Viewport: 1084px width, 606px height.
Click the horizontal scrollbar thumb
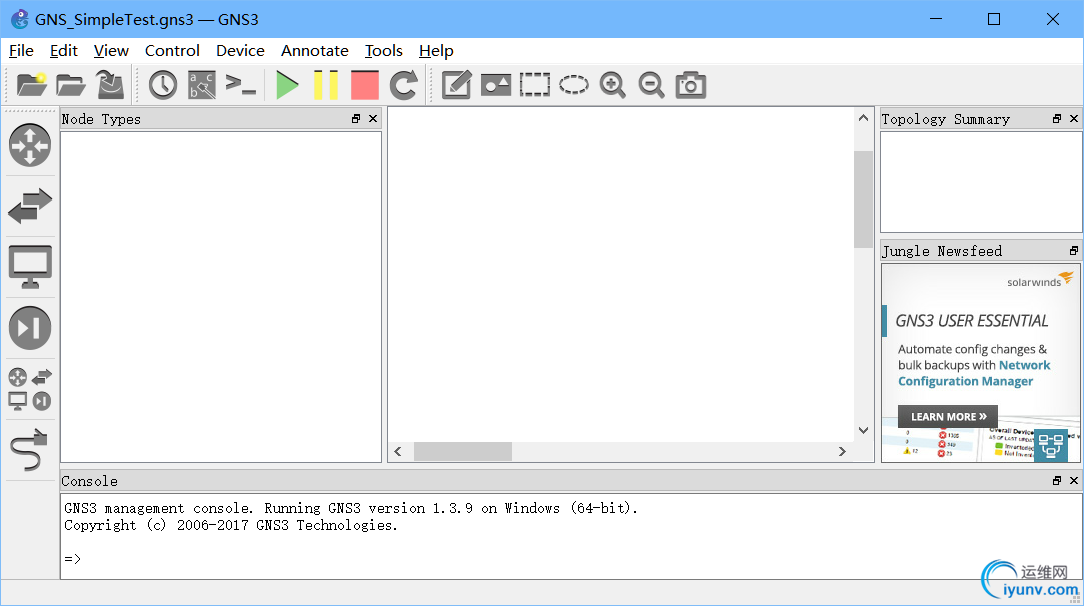pyautogui.click(x=463, y=451)
